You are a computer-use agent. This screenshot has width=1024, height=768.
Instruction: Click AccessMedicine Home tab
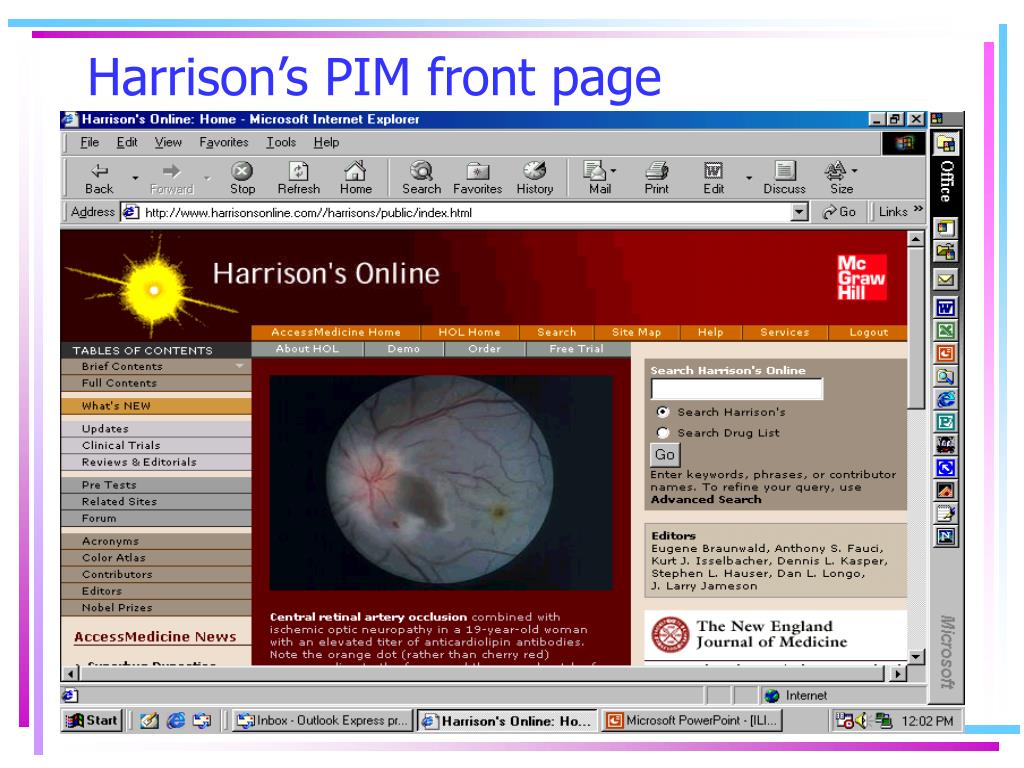[x=336, y=332]
